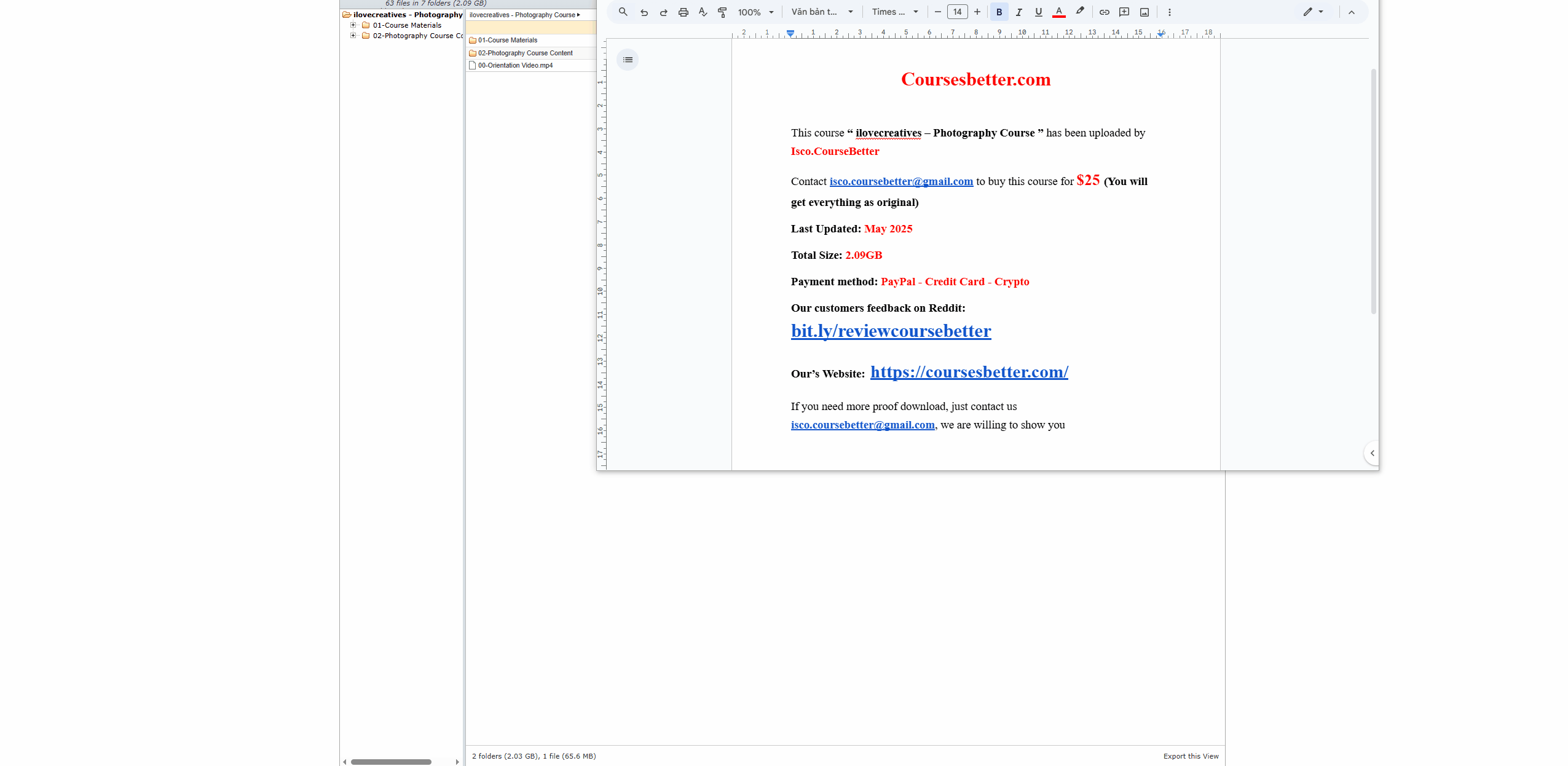Toggle italic formatting button
This screenshot has width=1568, height=766.
[x=1018, y=12]
